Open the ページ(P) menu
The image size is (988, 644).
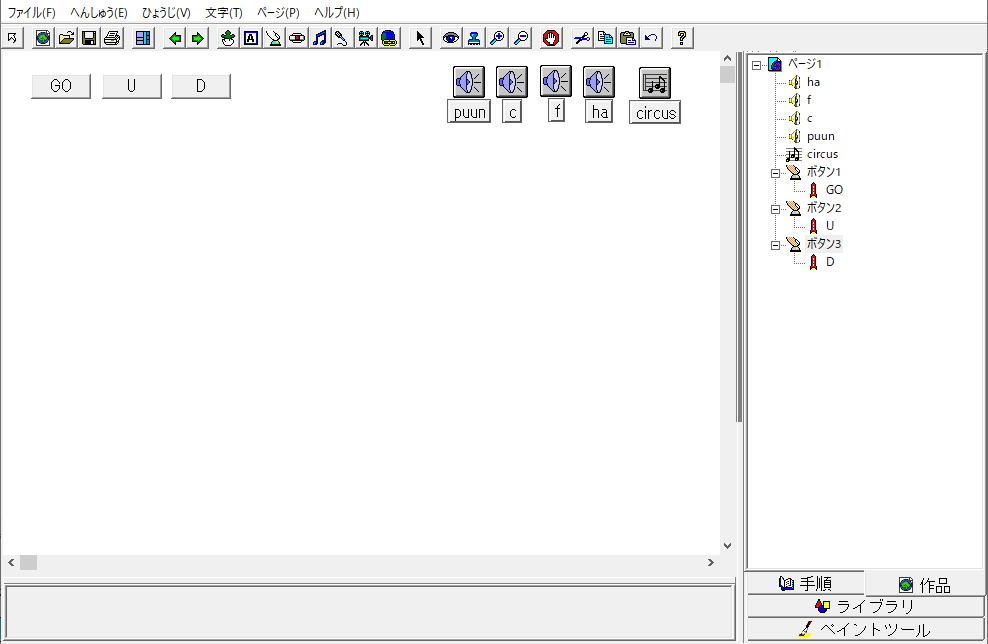278,13
